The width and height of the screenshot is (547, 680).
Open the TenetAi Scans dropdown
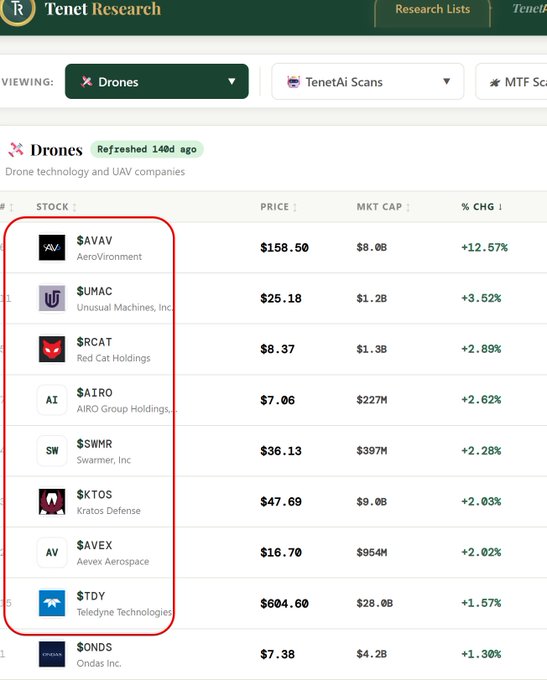pos(367,82)
